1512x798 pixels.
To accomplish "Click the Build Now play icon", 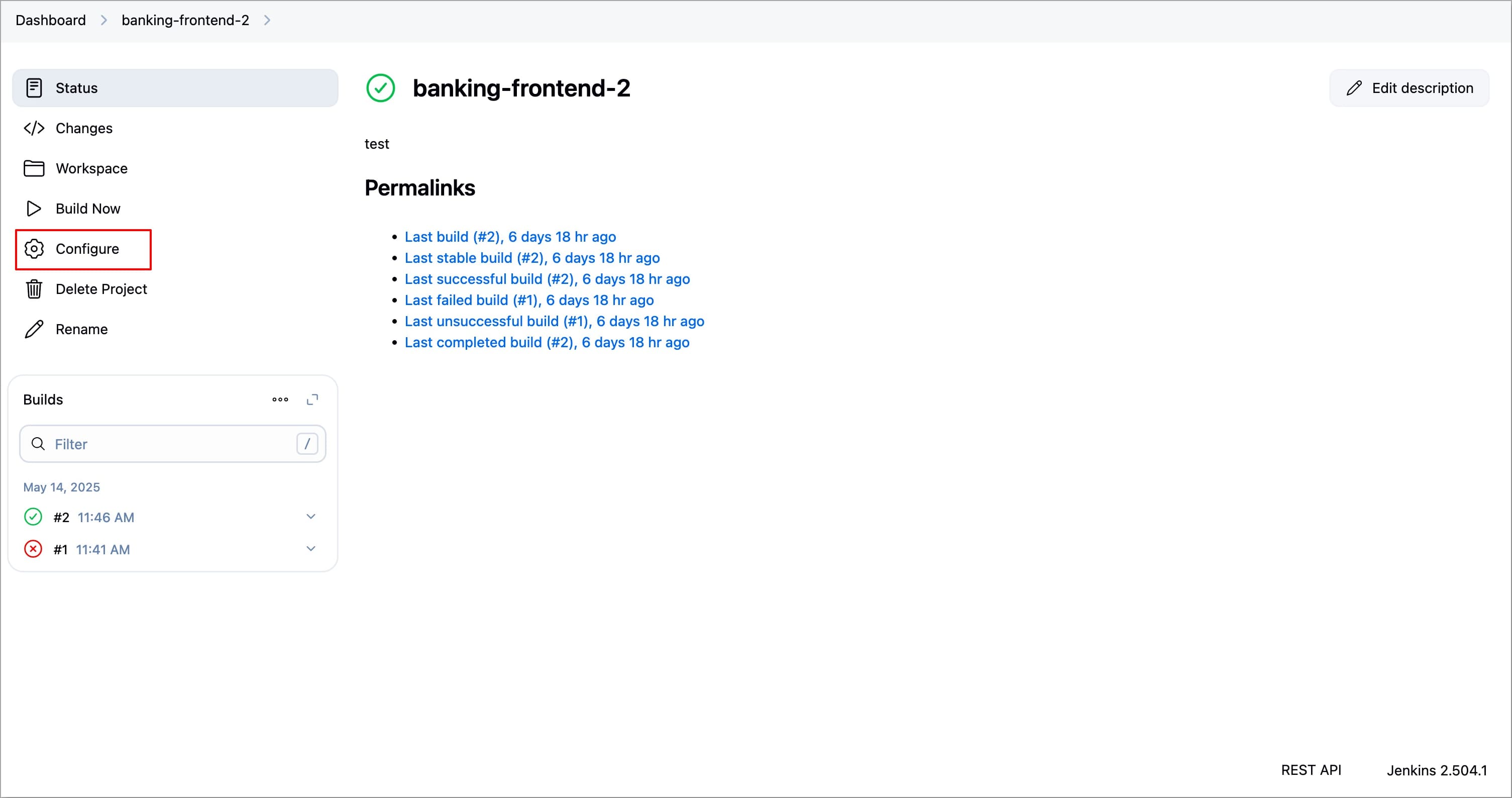I will (34, 209).
